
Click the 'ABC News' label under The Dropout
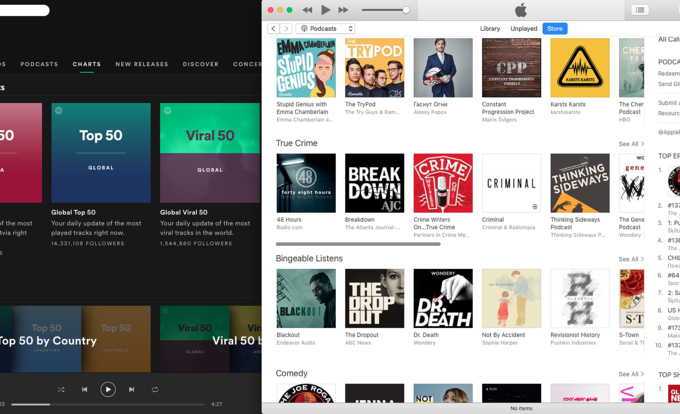pyautogui.click(x=358, y=343)
